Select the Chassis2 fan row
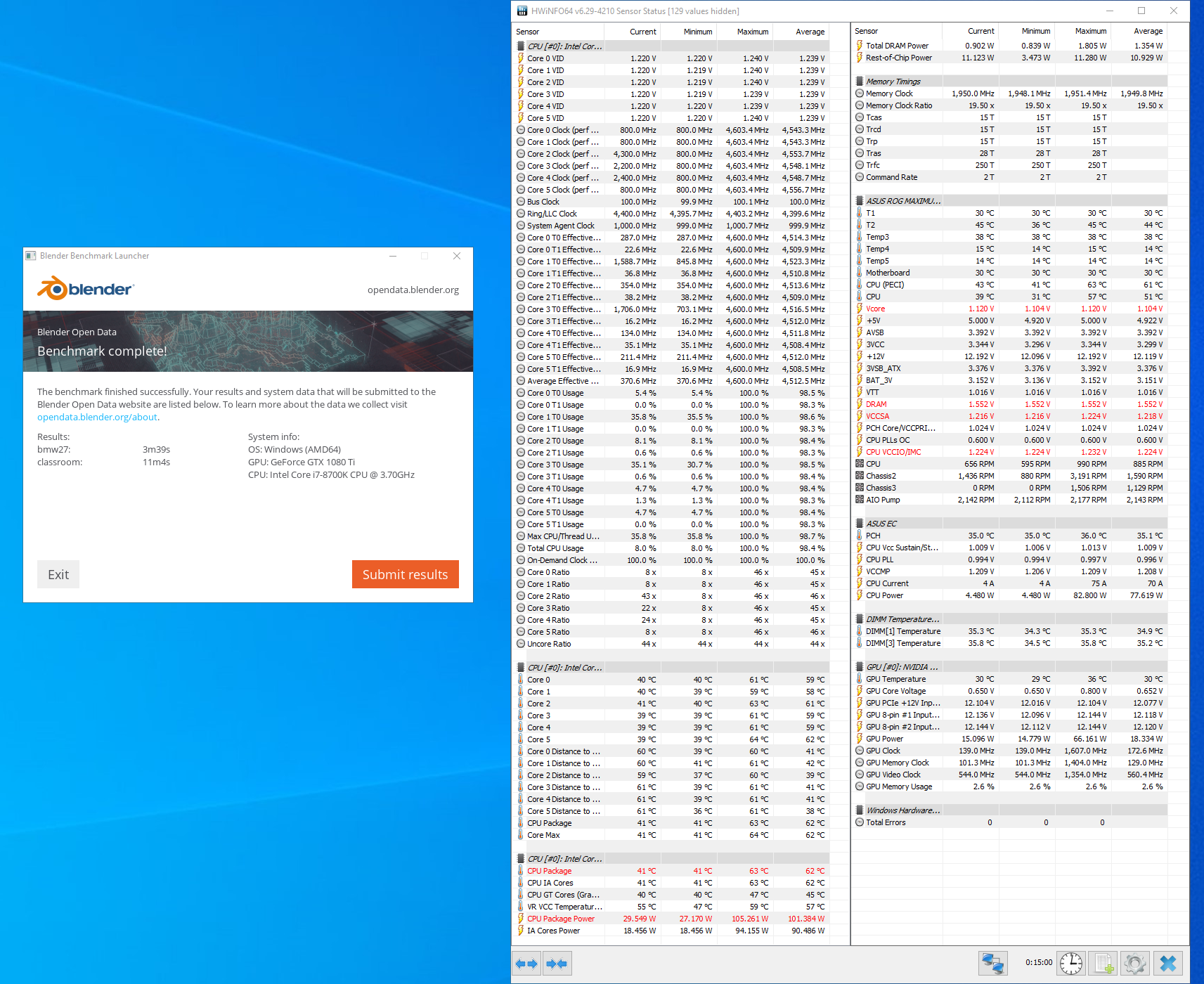1204x984 pixels. [1011, 476]
